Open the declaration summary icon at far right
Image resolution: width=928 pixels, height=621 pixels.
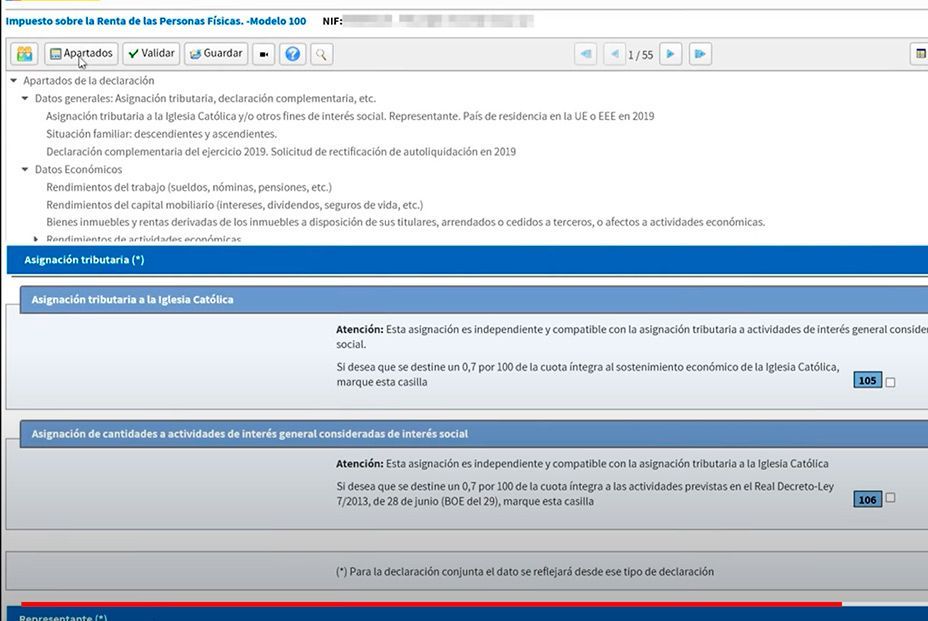pos(921,51)
